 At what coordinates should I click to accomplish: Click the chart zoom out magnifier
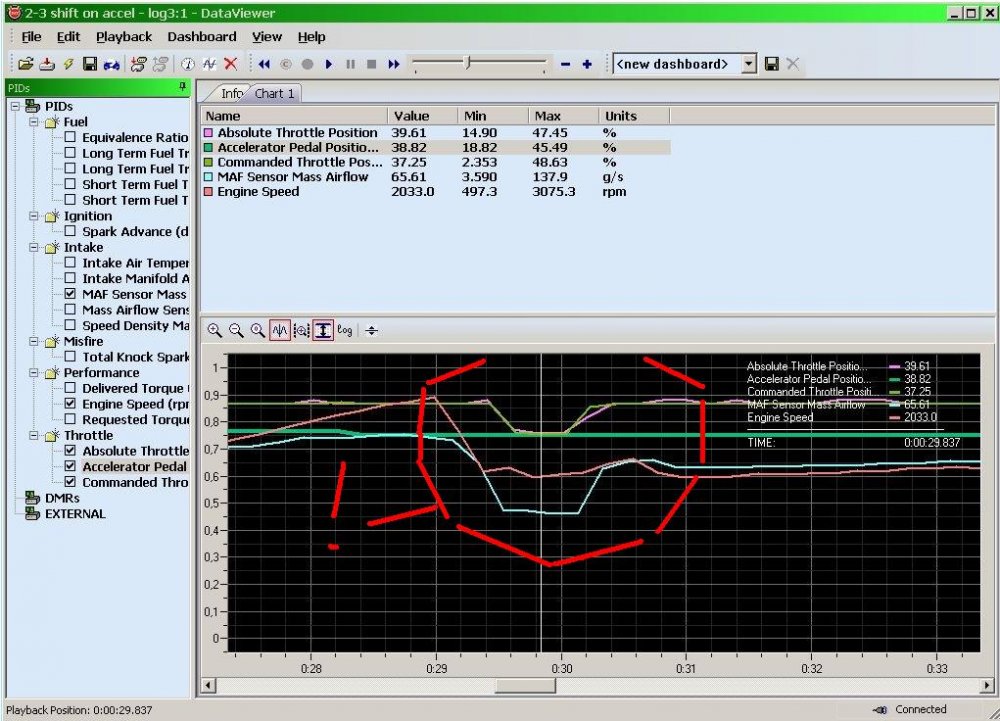coord(236,330)
